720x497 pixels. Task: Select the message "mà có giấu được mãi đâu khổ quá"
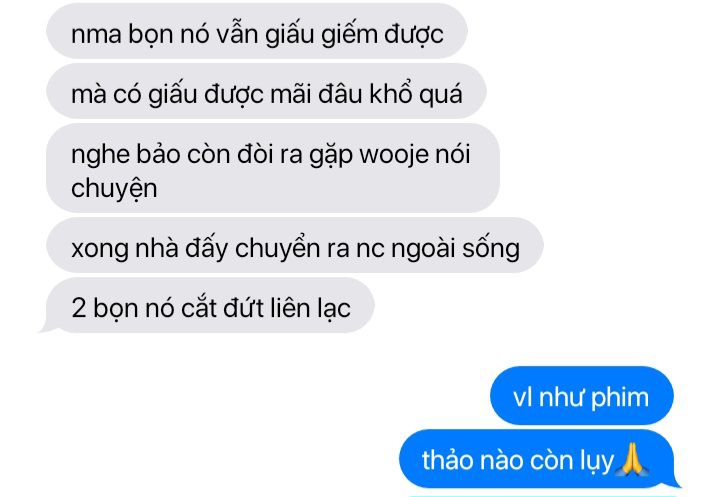266,91
